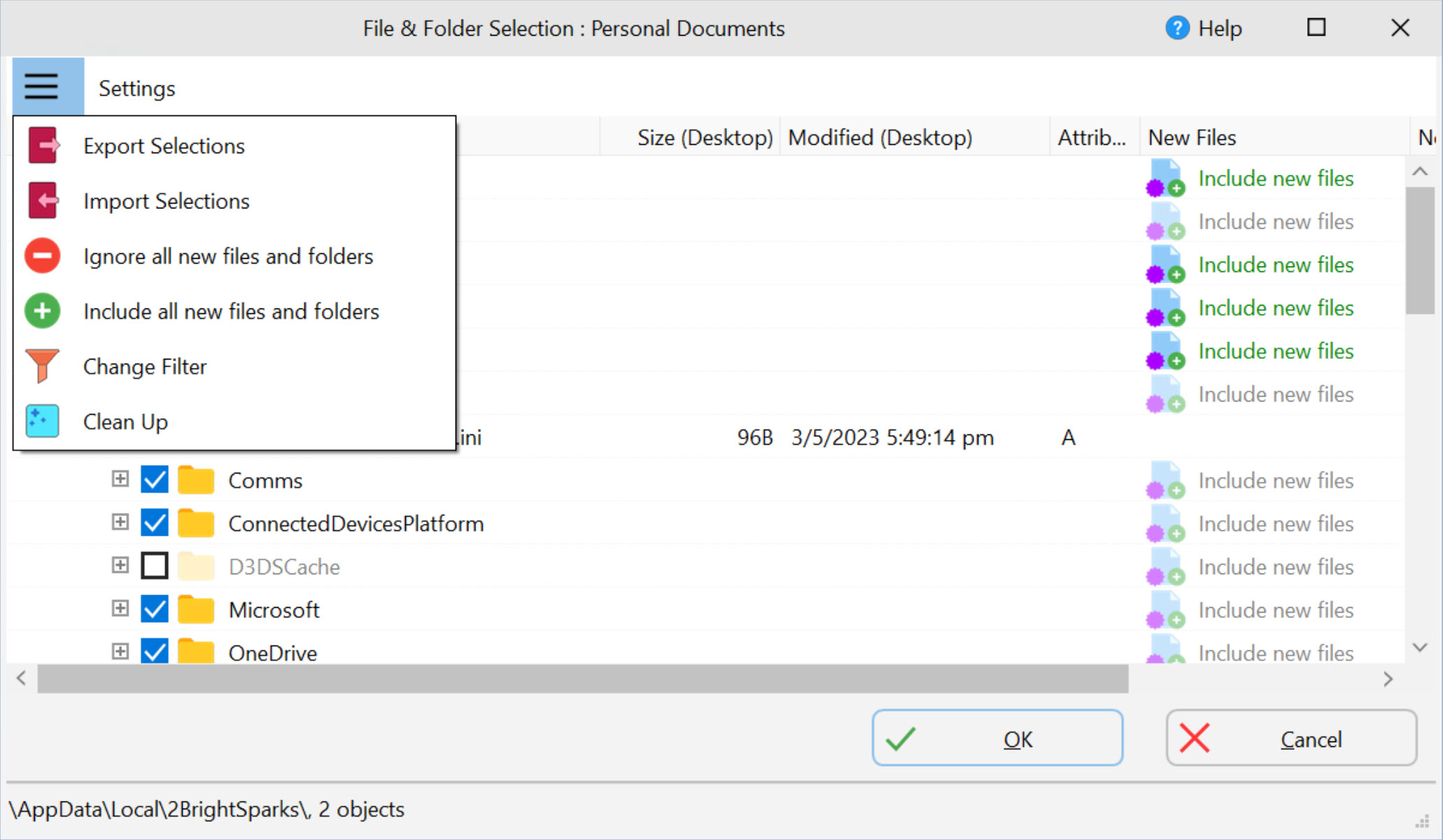
Task: Expand the ConnectedDevicesPlatform folder node
Action: coord(118,523)
